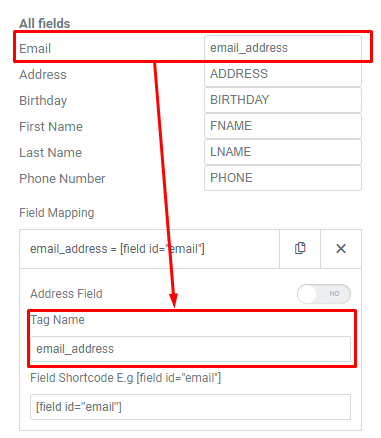
Task: Select the email_address field in All fields
Action: point(283,48)
